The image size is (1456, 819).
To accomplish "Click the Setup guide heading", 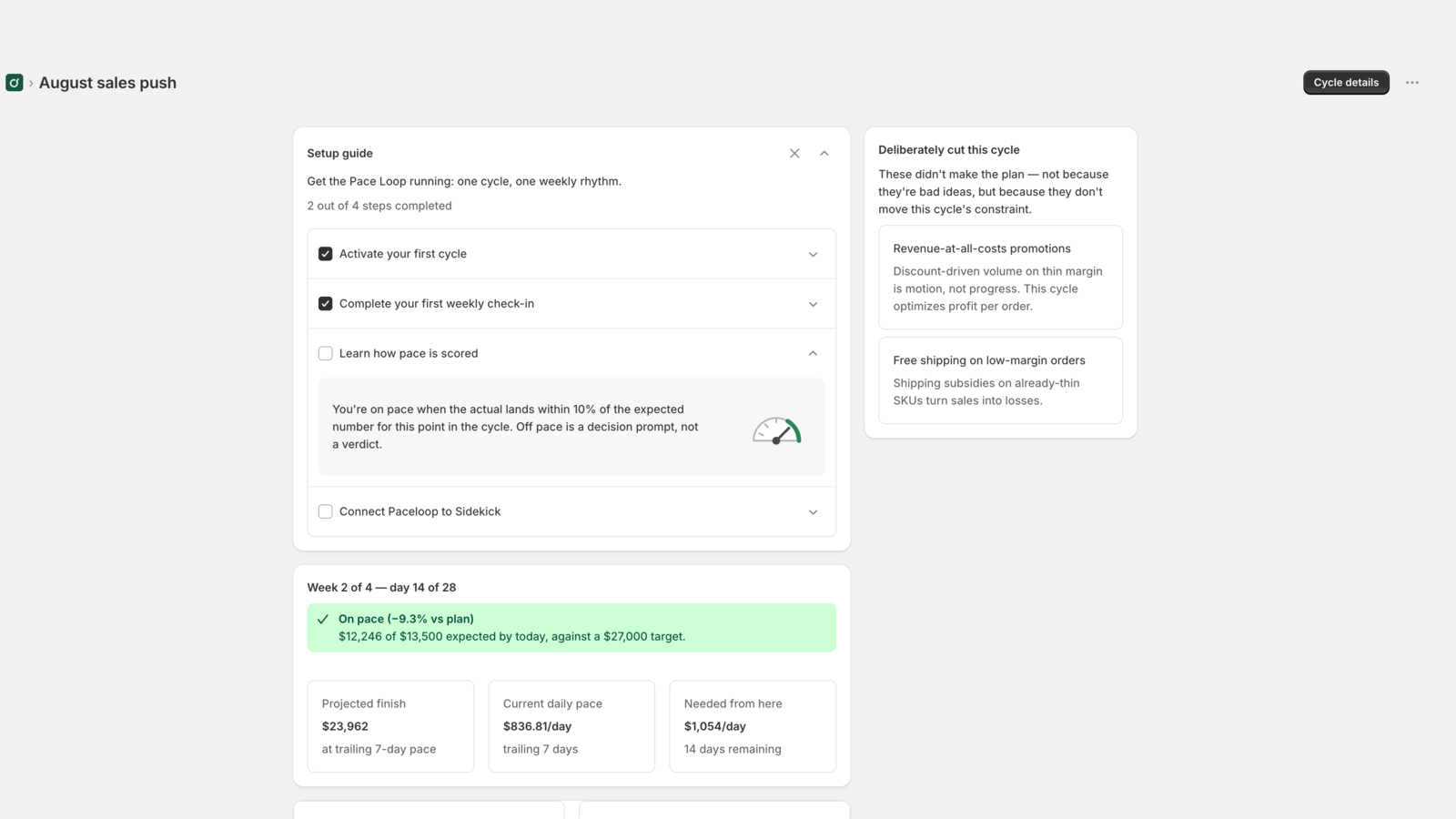I will pos(339,153).
